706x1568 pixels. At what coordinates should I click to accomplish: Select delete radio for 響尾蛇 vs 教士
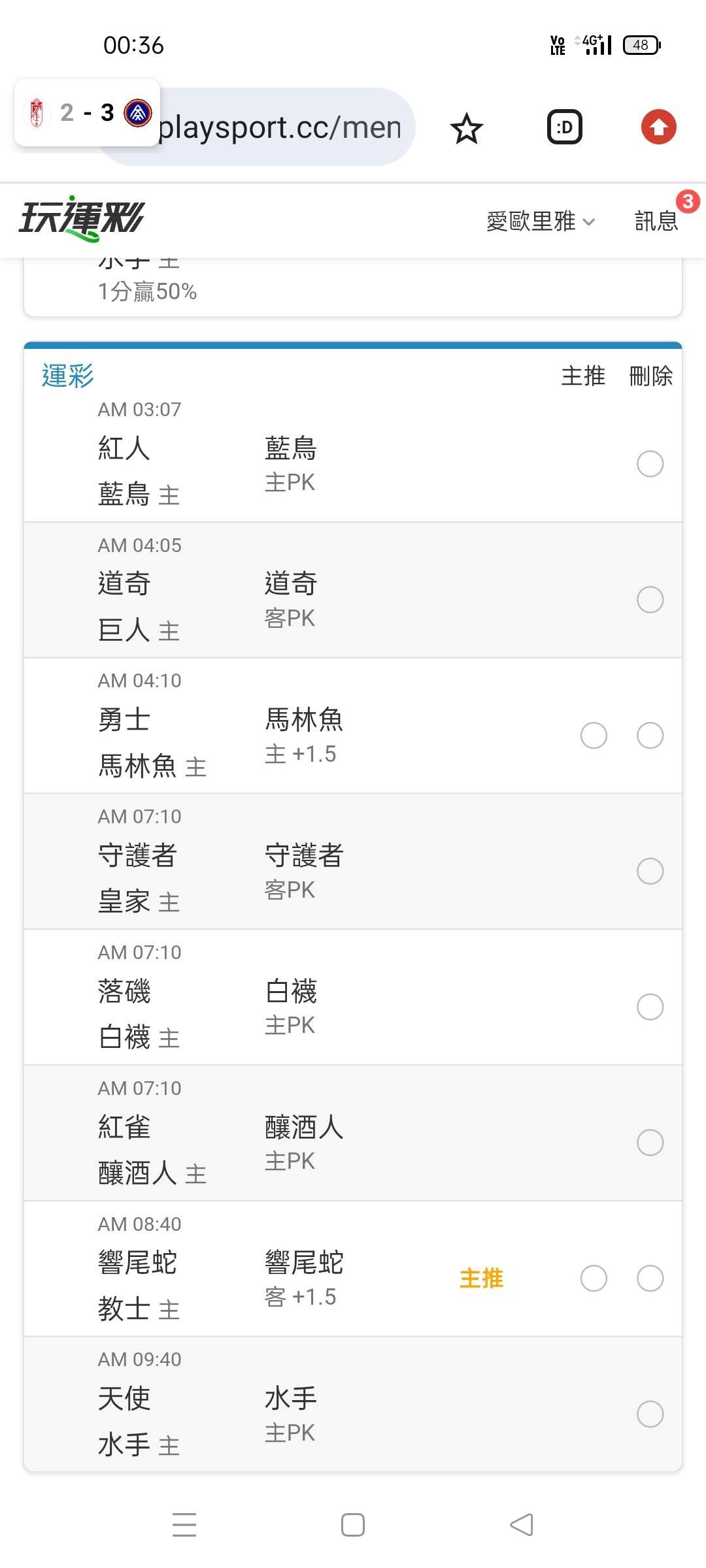(x=650, y=1278)
